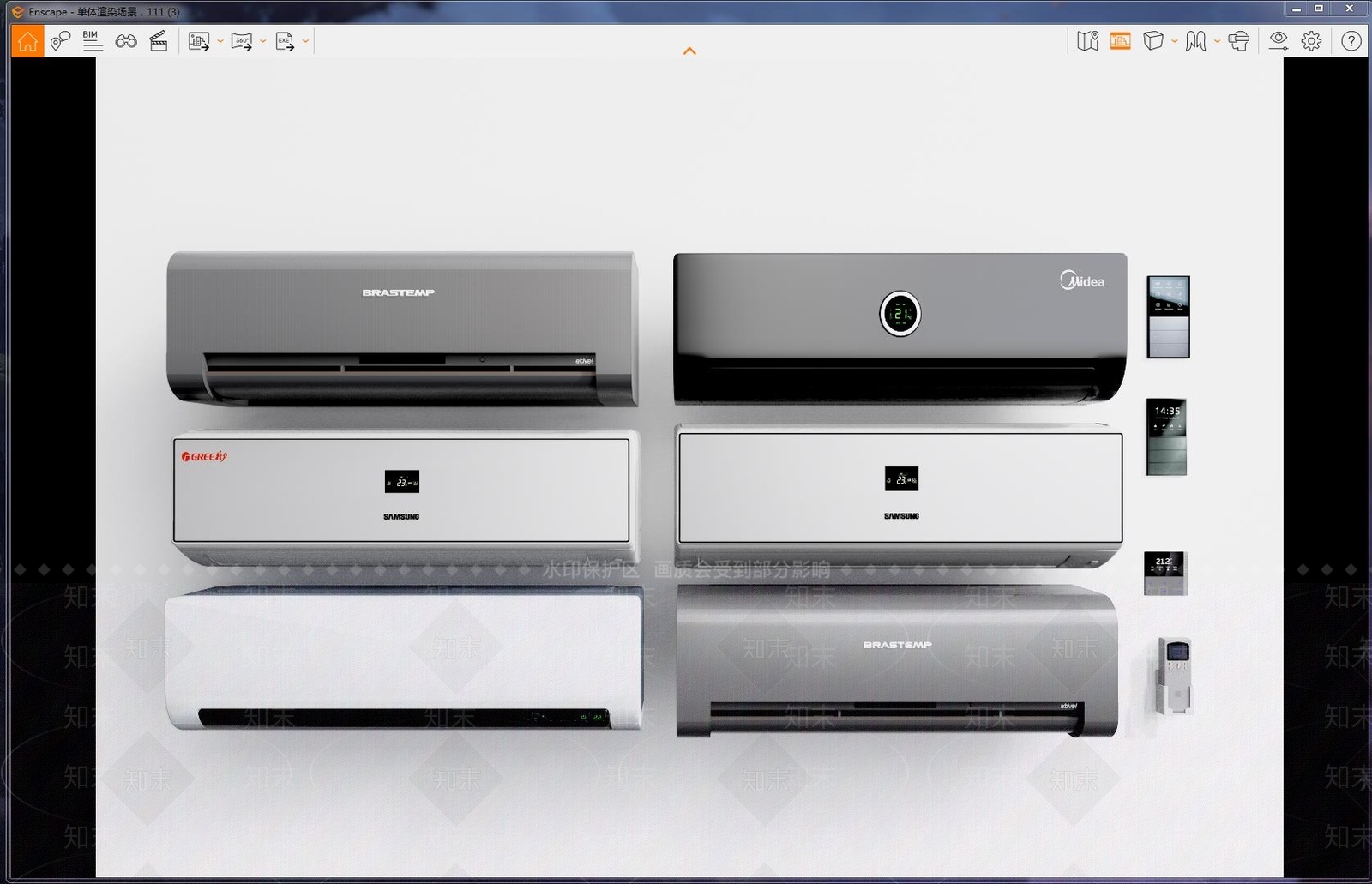The height and width of the screenshot is (884, 1372).
Task: Expand the screenshot export dropdown arrow
Action: 220,41
